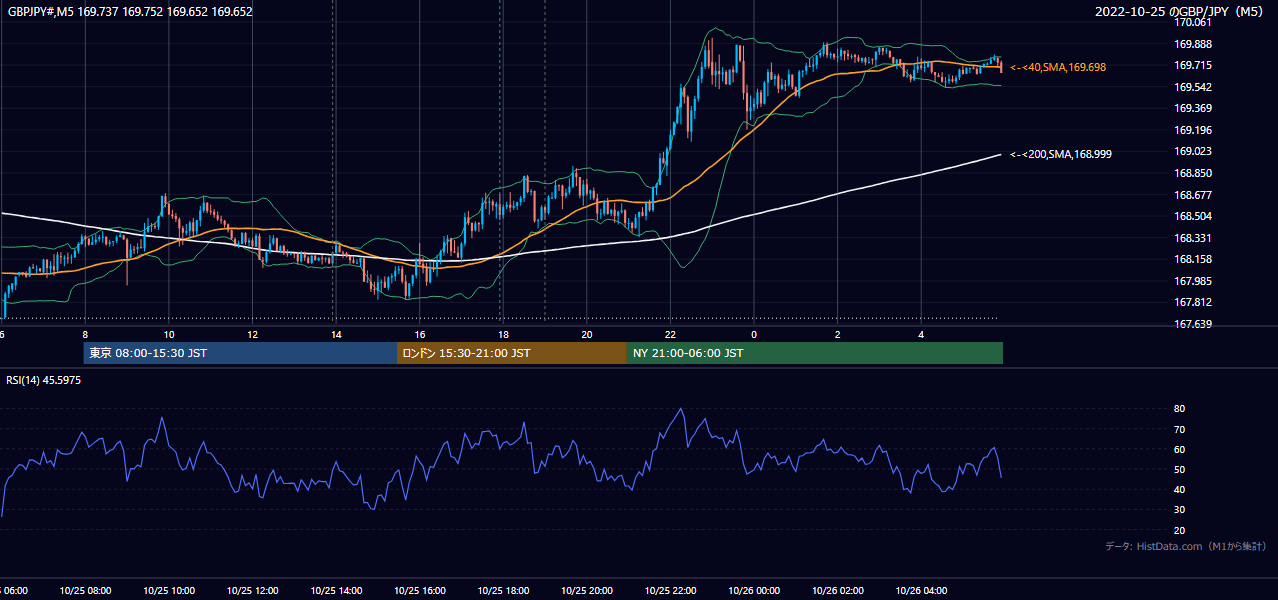
Task: Click price axis label 169.196
Action: coord(1192,130)
